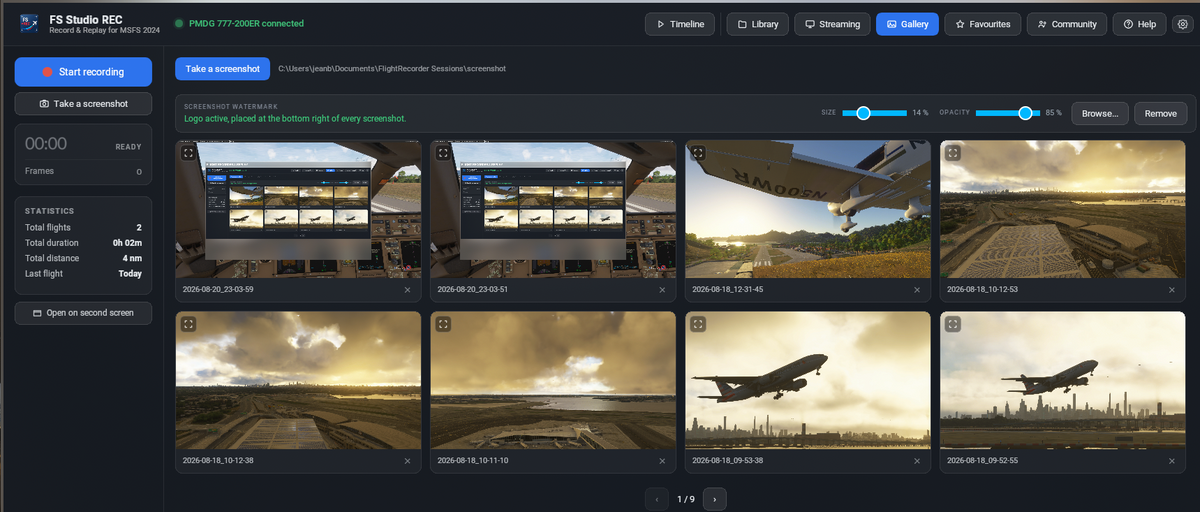
Task: Go to next gallery page
Action: tap(714, 498)
